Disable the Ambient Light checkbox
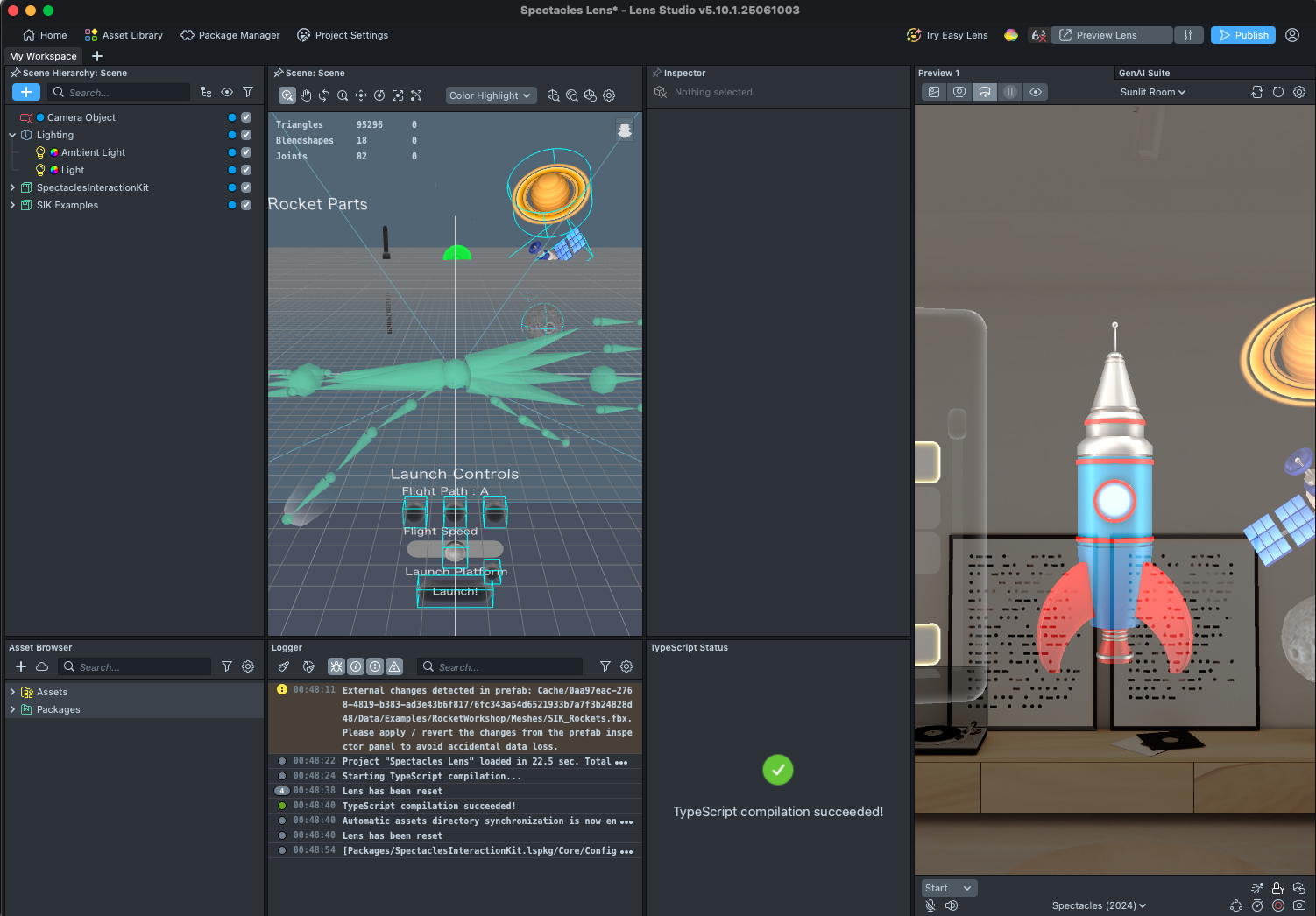This screenshot has width=1316, height=916. point(246,152)
